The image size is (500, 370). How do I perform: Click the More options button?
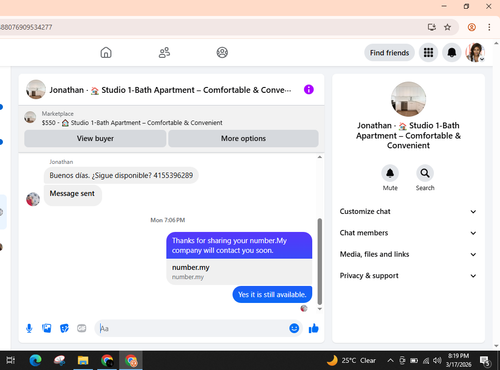pyautogui.click(x=243, y=138)
